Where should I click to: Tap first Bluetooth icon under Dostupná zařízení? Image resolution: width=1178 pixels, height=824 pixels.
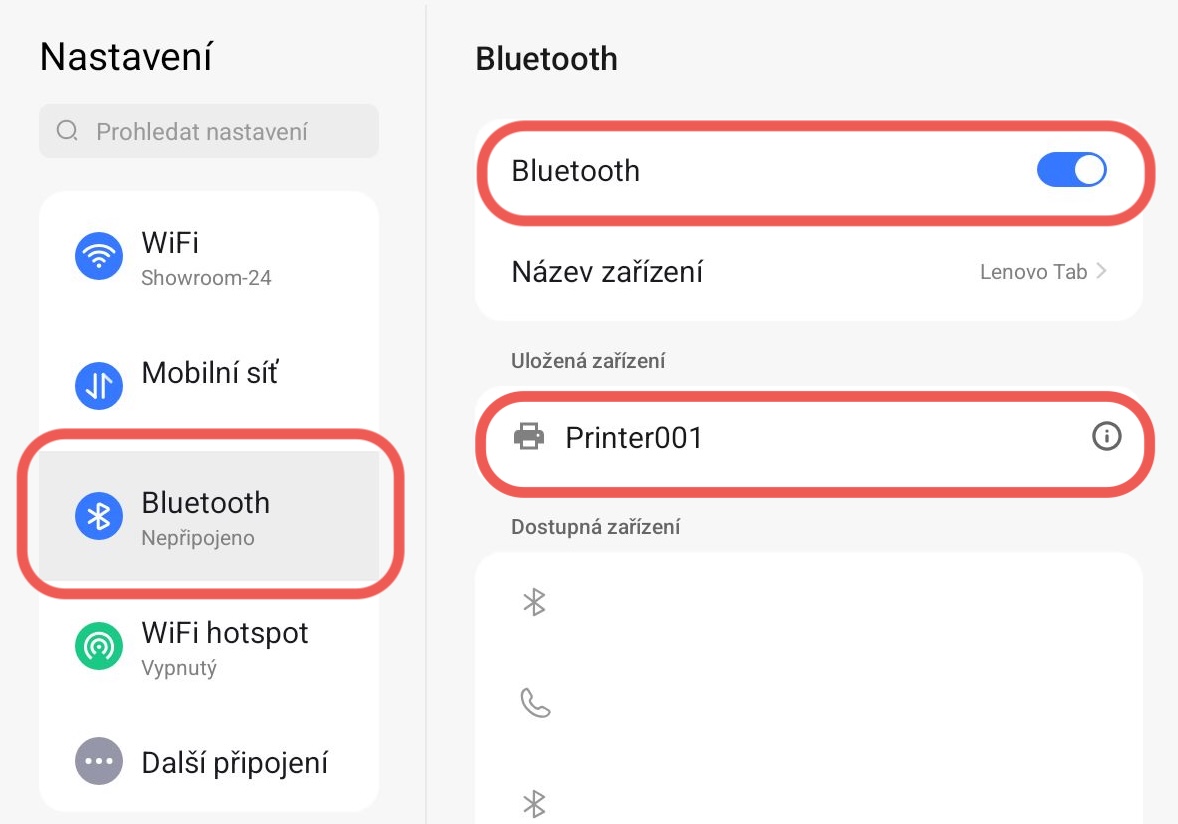pyautogui.click(x=535, y=602)
